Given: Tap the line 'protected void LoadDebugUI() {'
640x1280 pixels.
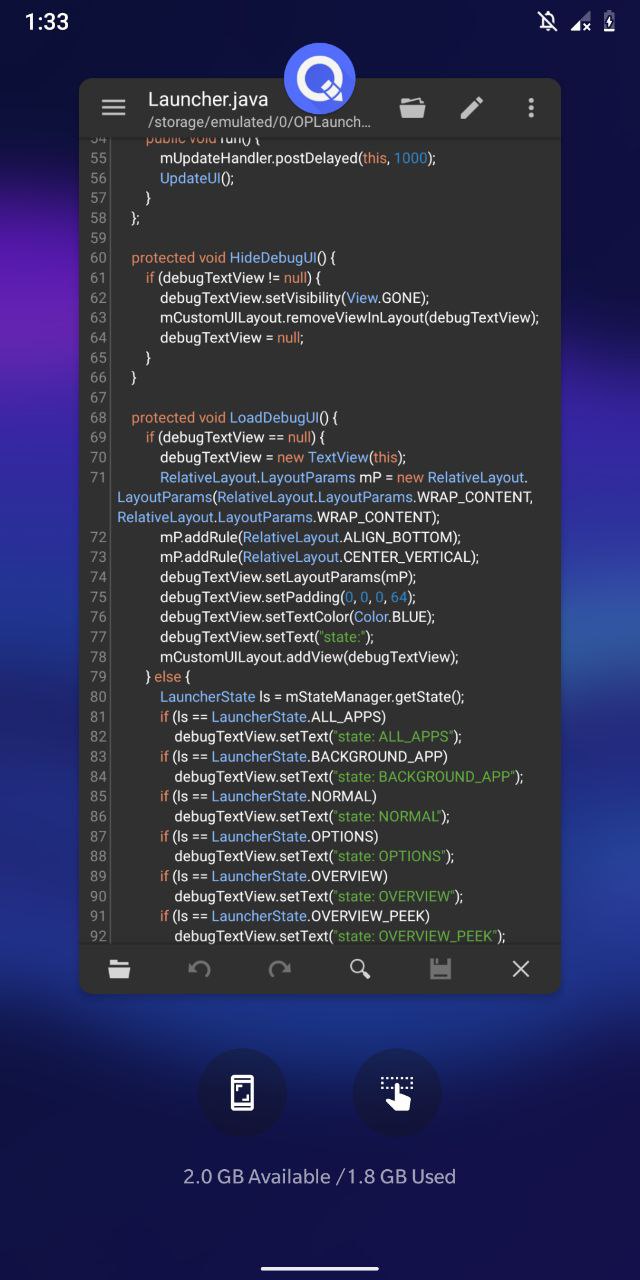Looking at the screenshot, I should (235, 417).
